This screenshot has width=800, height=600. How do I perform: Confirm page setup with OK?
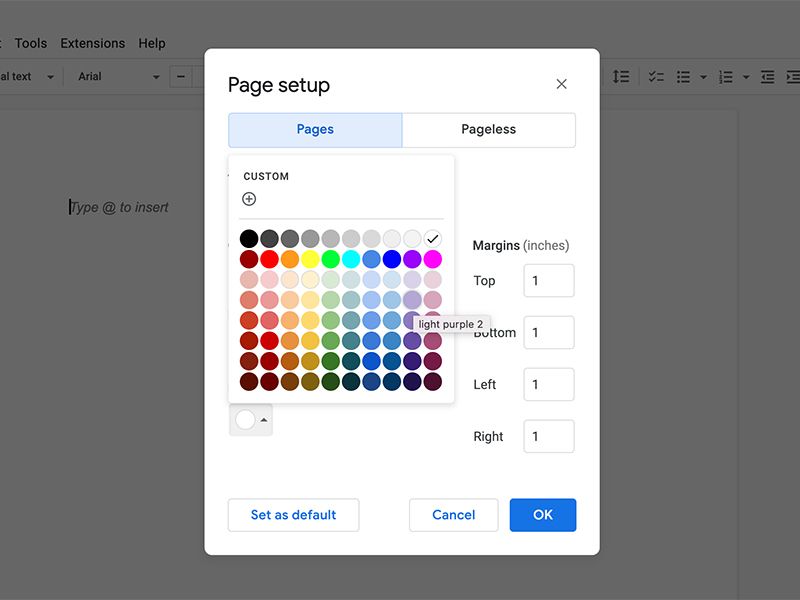543,515
